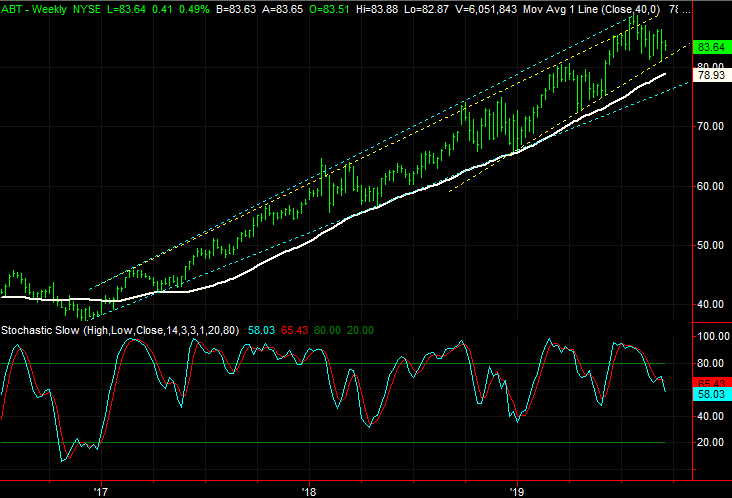Click the '18 year marker on time axis
732x498 pixels.
pyautogui.click(x=309, y=491)
